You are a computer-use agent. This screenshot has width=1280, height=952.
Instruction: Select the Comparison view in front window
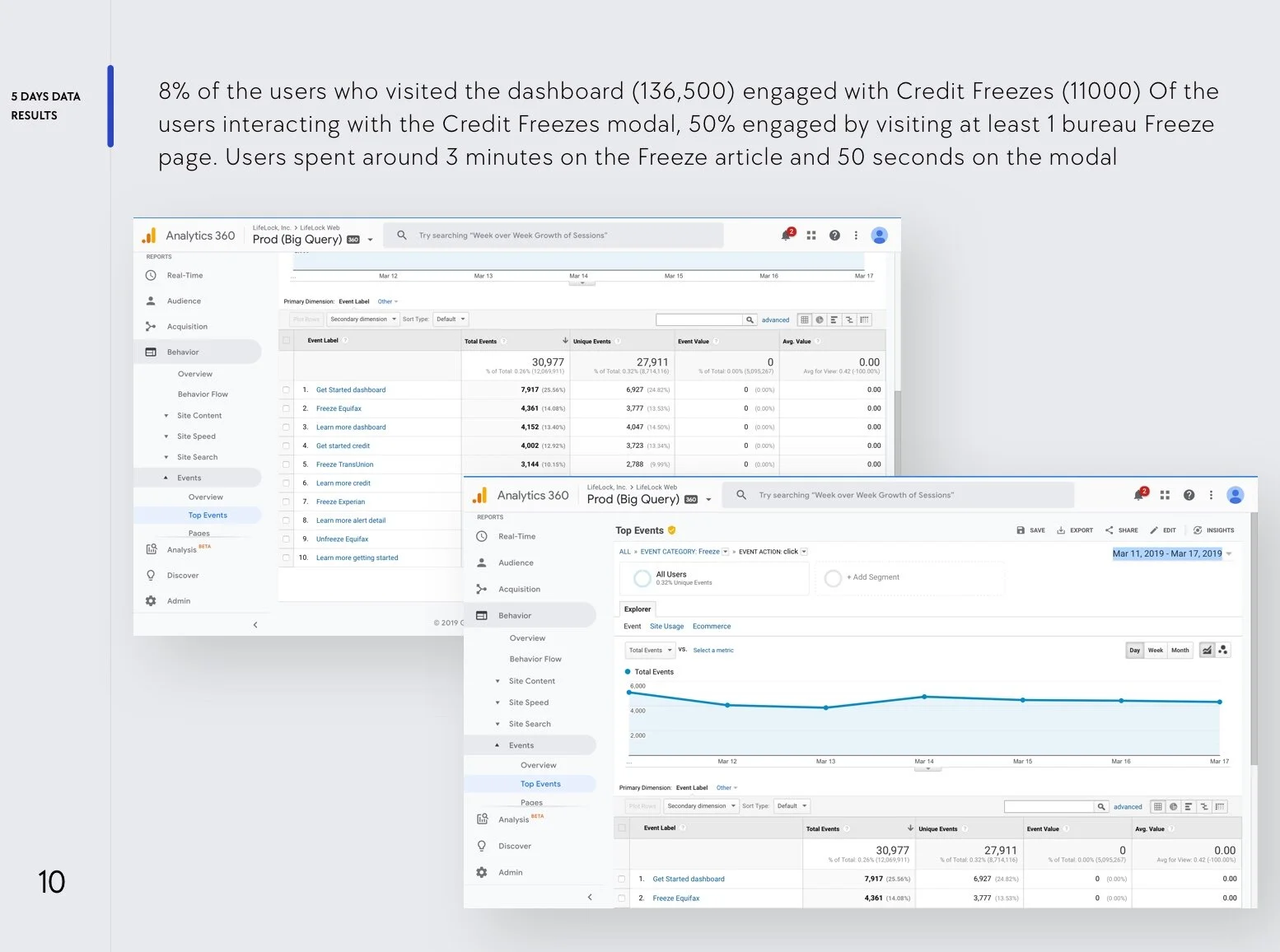click(1204, 806)
